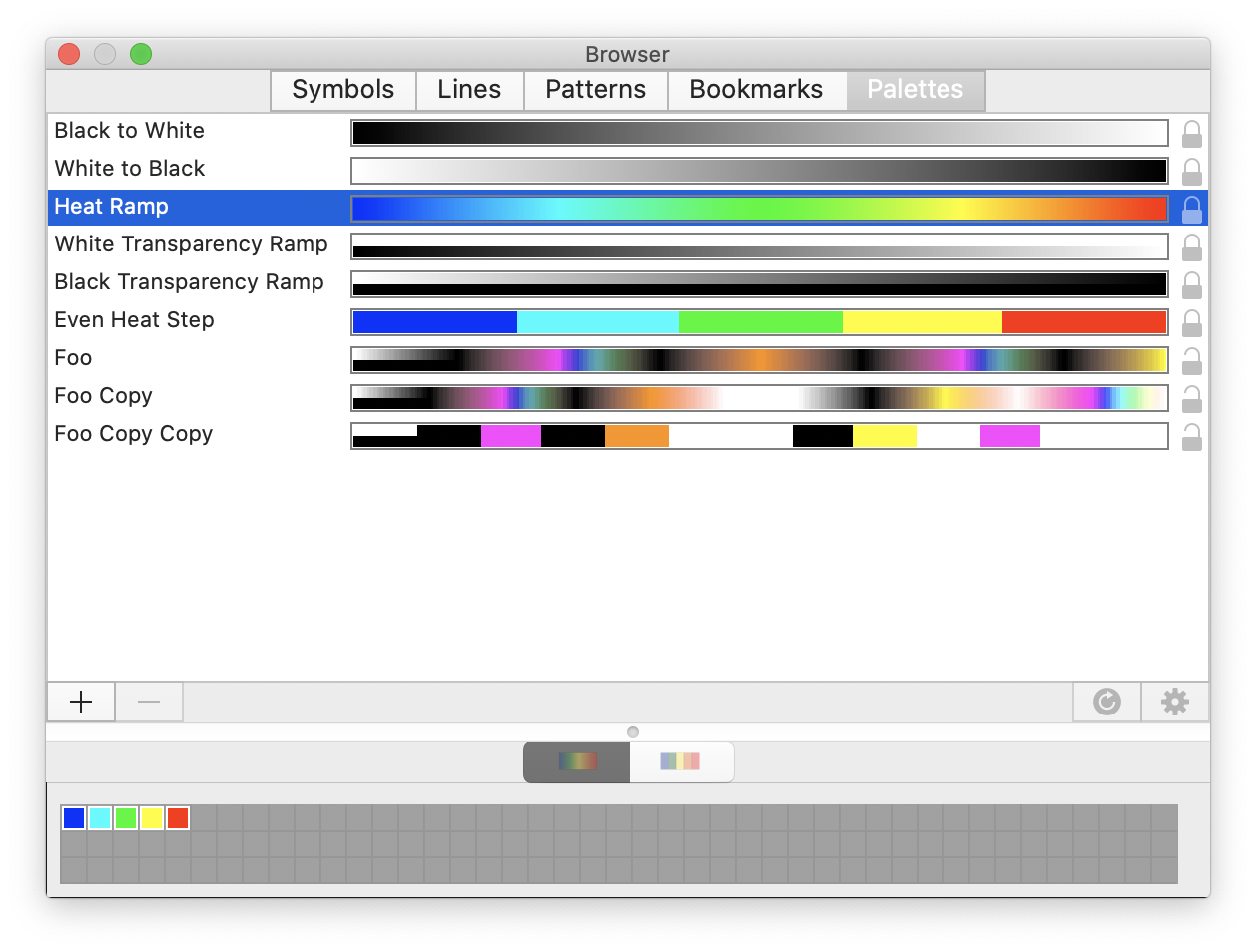View the Patterns tab

(x=595, y=90)
